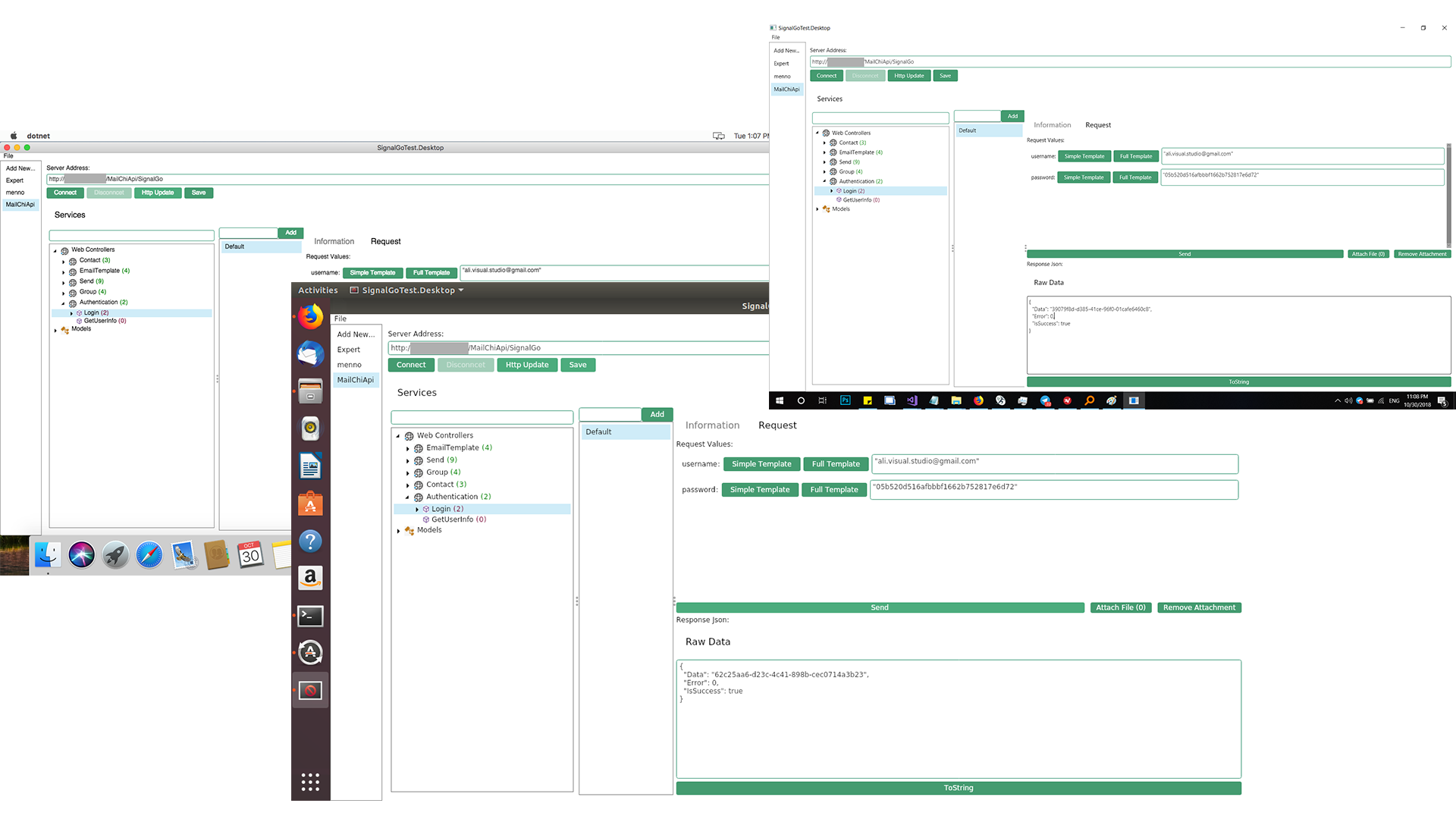Collapse Authentication node in Ubuntu tree
Screen dimensions: 1456x819
tap(407, 497)
